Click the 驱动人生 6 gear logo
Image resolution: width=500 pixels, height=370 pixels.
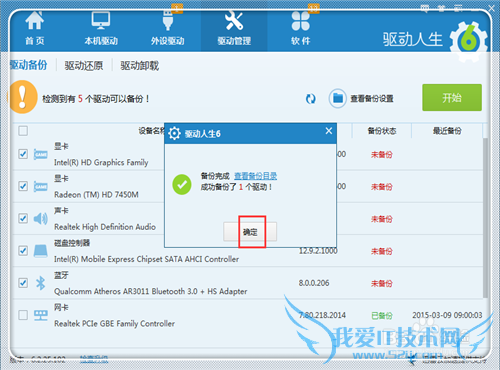tap(468, 41)
